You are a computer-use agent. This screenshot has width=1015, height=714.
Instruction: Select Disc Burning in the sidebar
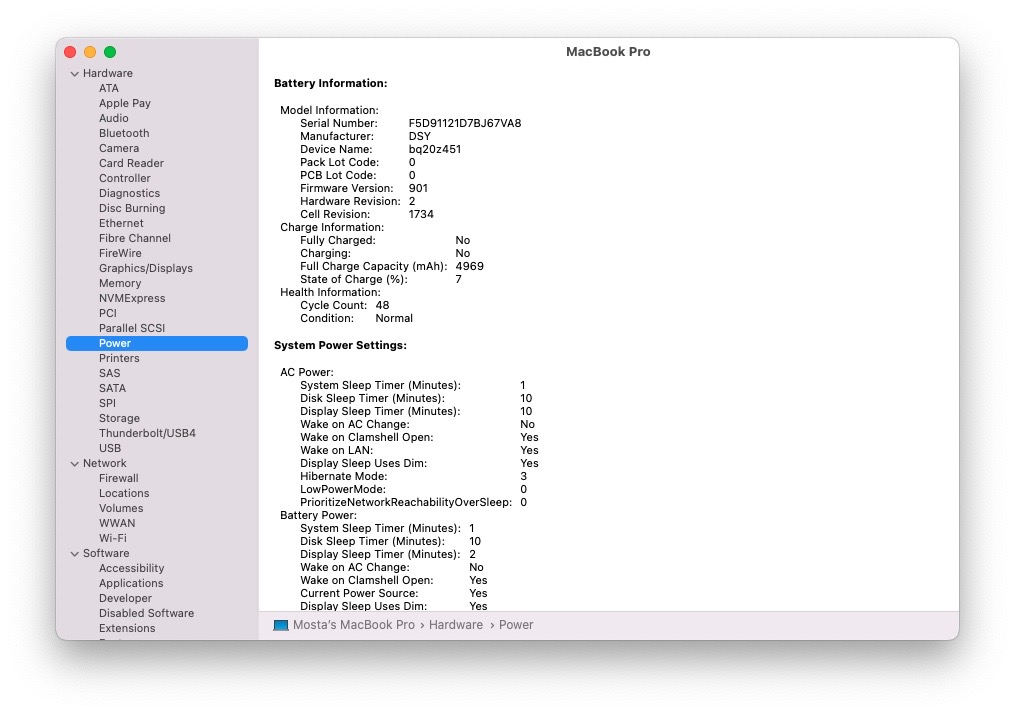point(132,208)
